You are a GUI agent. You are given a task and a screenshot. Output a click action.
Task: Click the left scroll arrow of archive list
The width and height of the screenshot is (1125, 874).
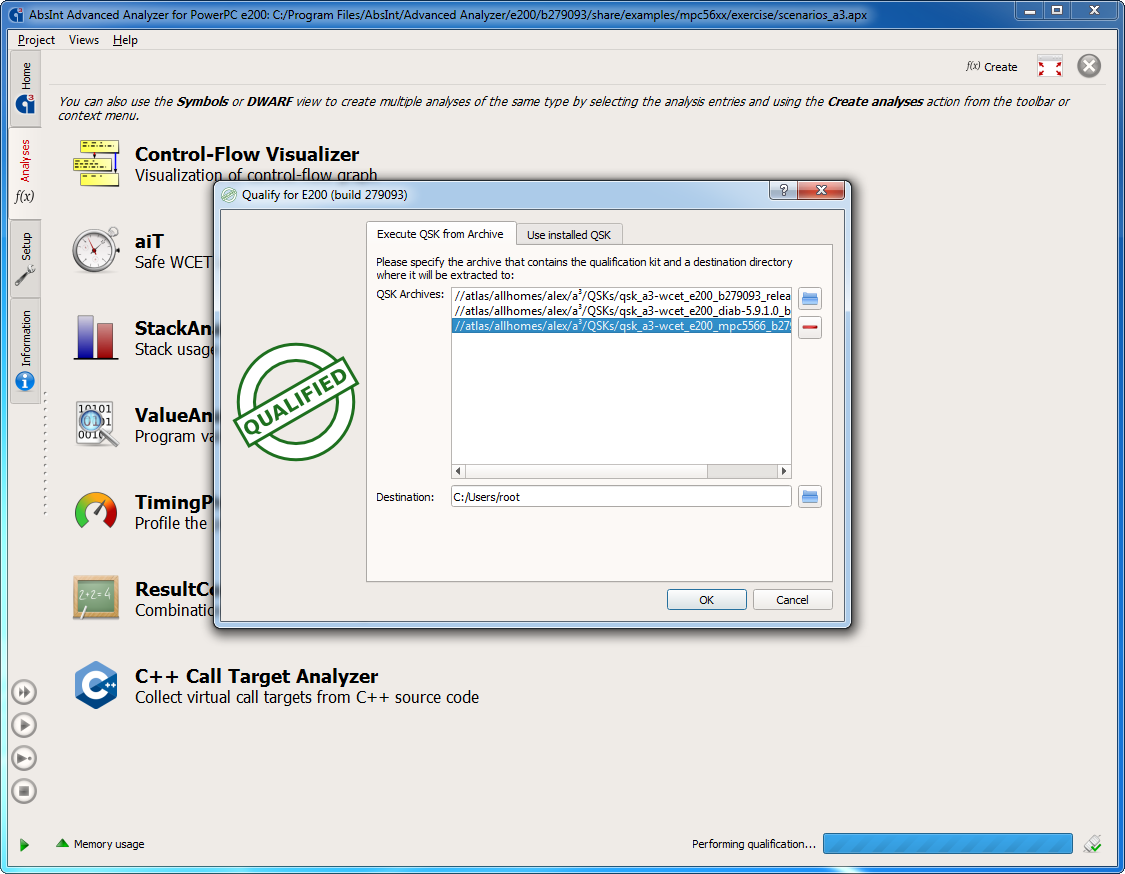pos(458,471)
